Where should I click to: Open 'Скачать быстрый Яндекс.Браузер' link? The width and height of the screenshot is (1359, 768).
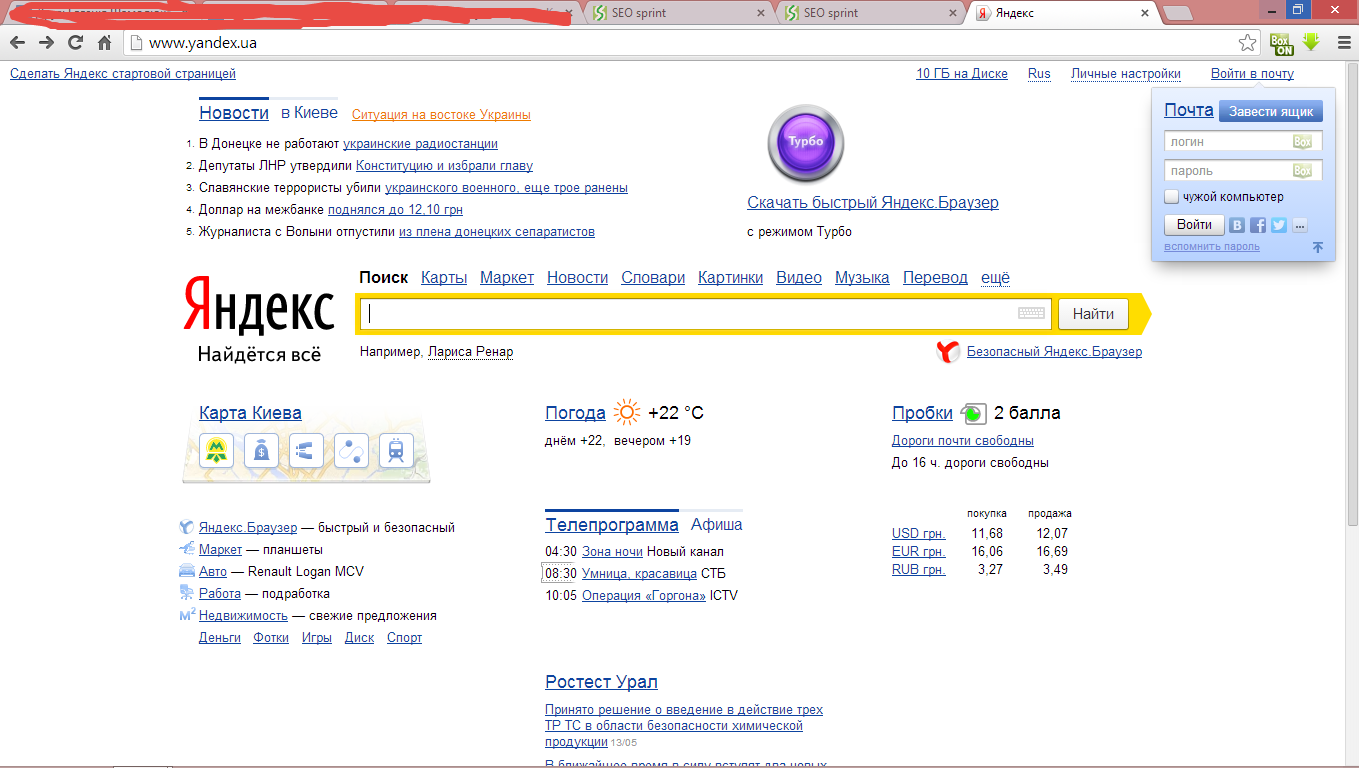872,202
